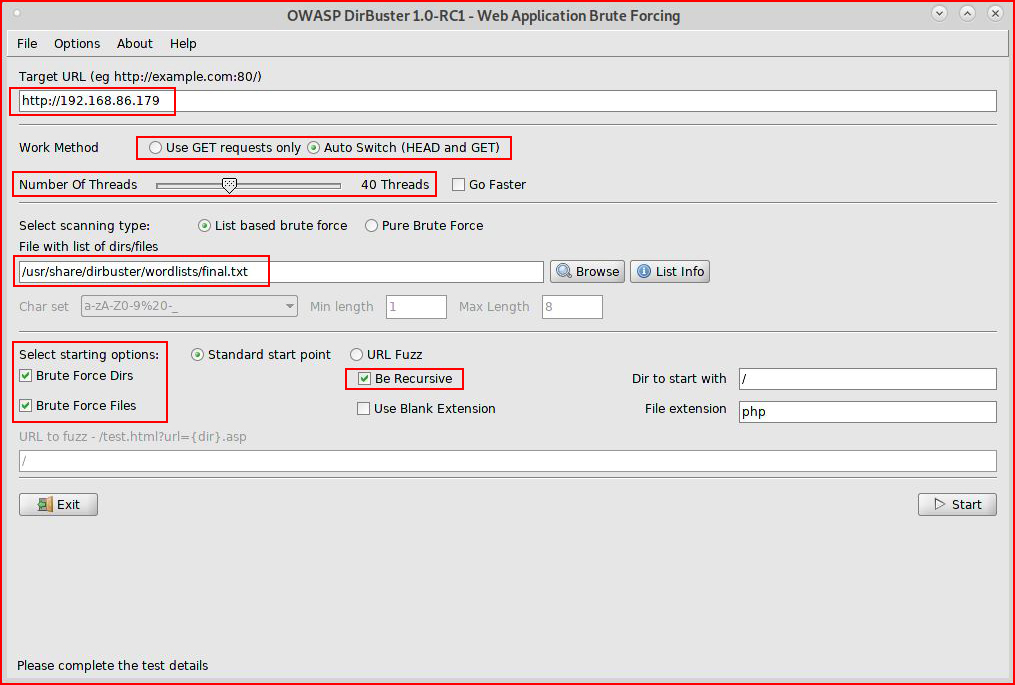The image size is (1015, 685).
Task: Open the Char set dropdown
Action: point(189,306)
